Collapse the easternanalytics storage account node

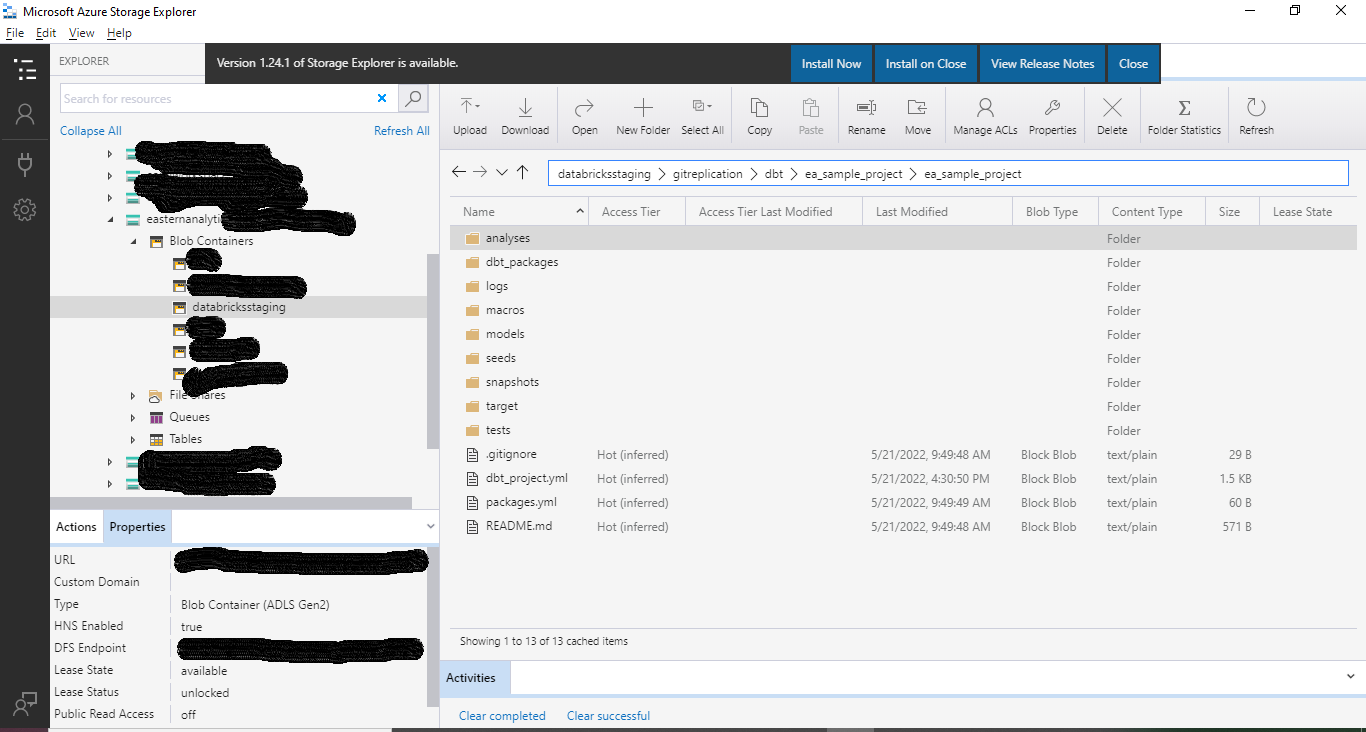coord(110,219)
